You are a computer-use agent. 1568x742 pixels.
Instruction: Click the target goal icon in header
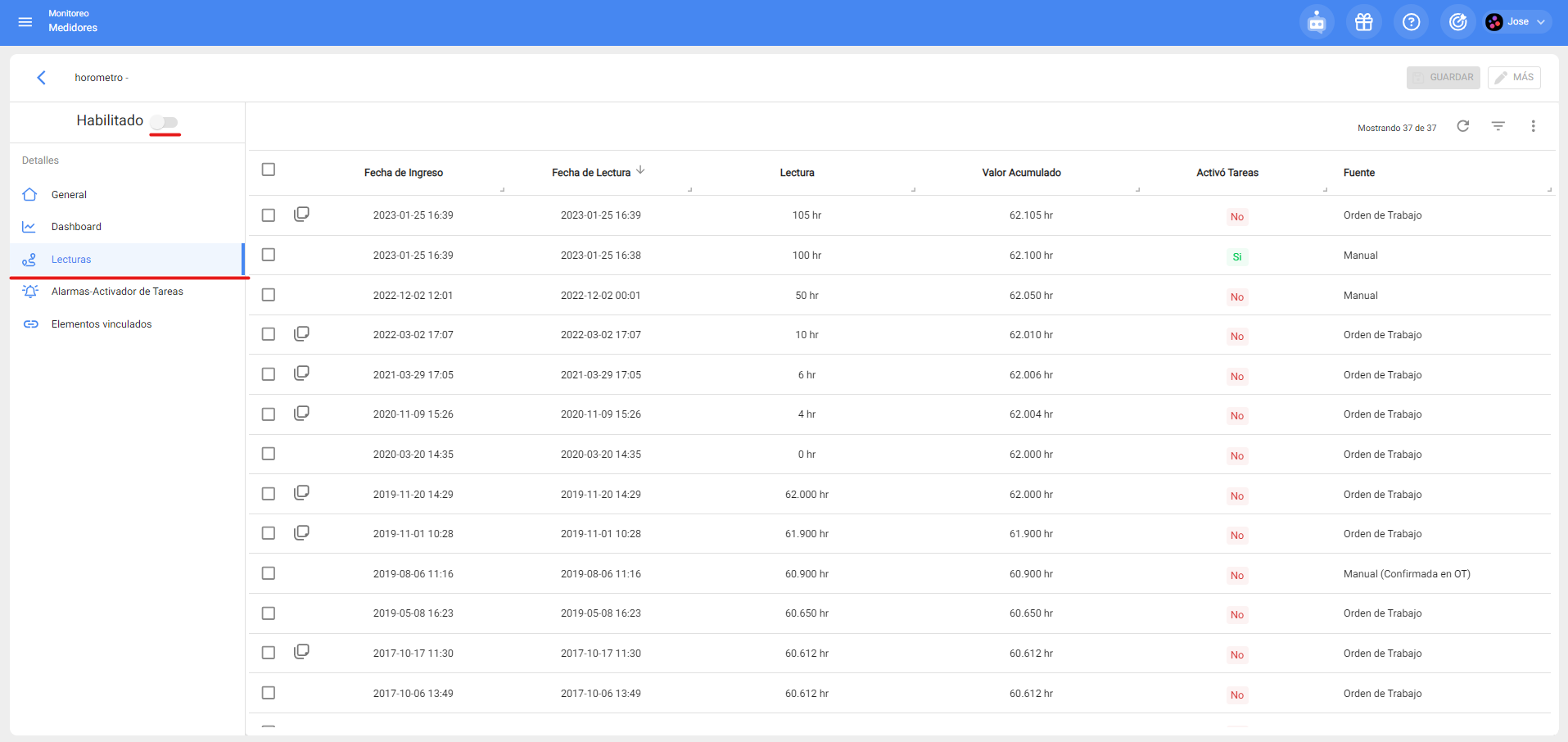1457,22
